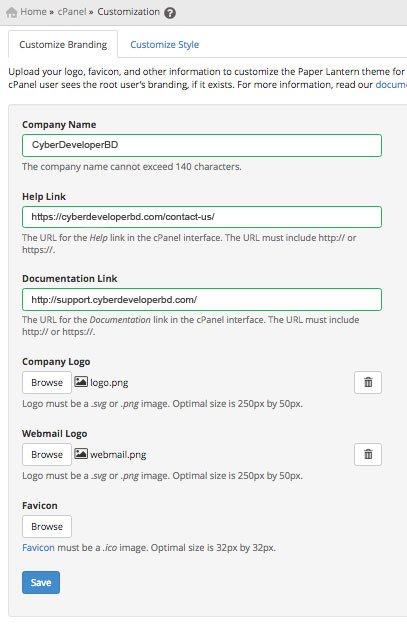Delete the company logo with trash icon
Image resolution: width=407 pixels, height=627 pixels.
(368, 382)
